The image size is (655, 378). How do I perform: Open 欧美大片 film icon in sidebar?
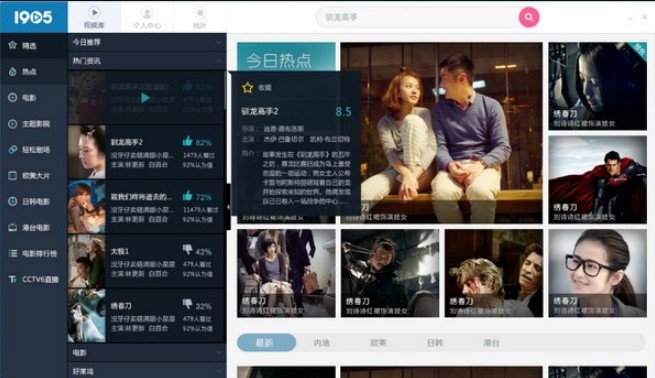[13, 175]
